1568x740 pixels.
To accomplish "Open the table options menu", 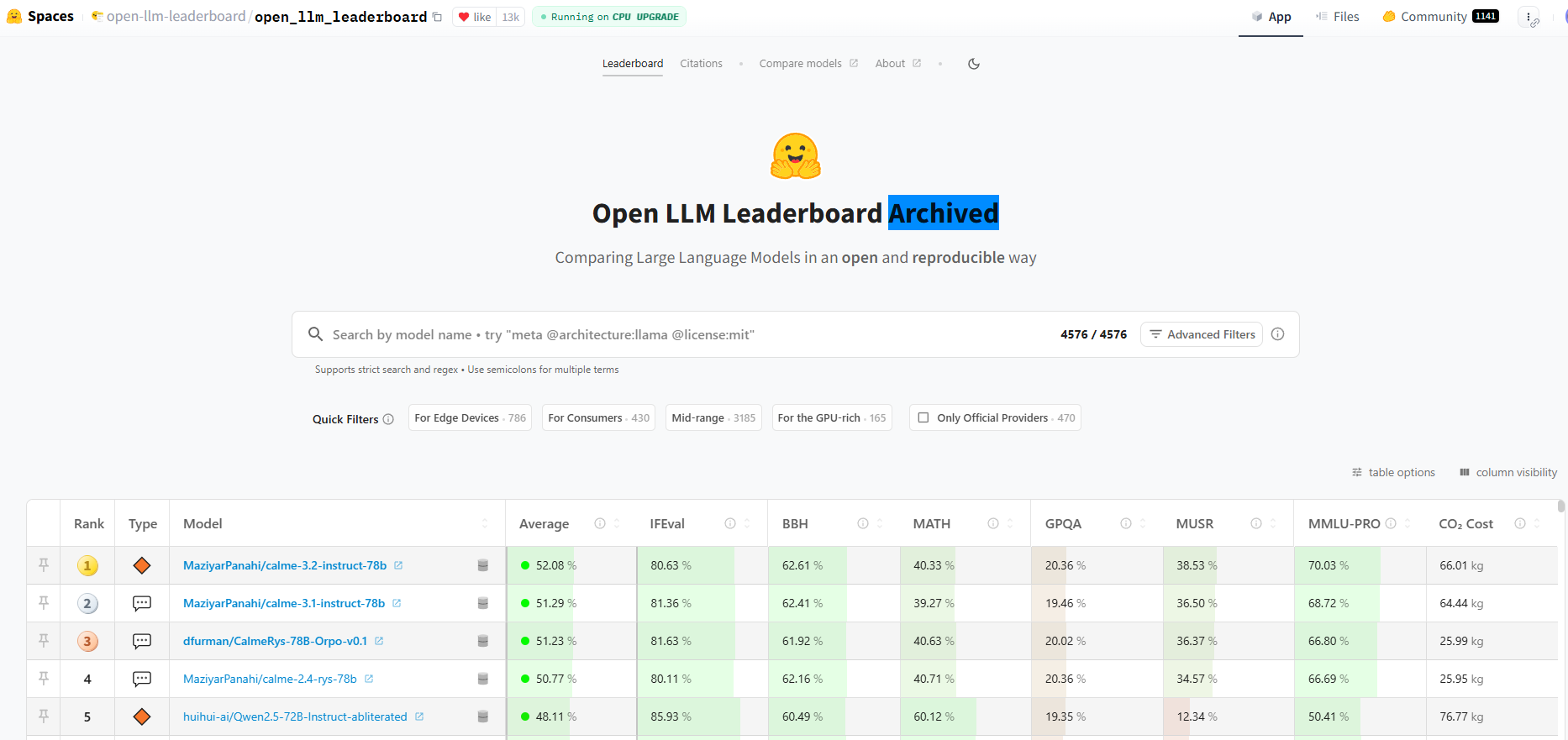I will [x=1393, y=472].
